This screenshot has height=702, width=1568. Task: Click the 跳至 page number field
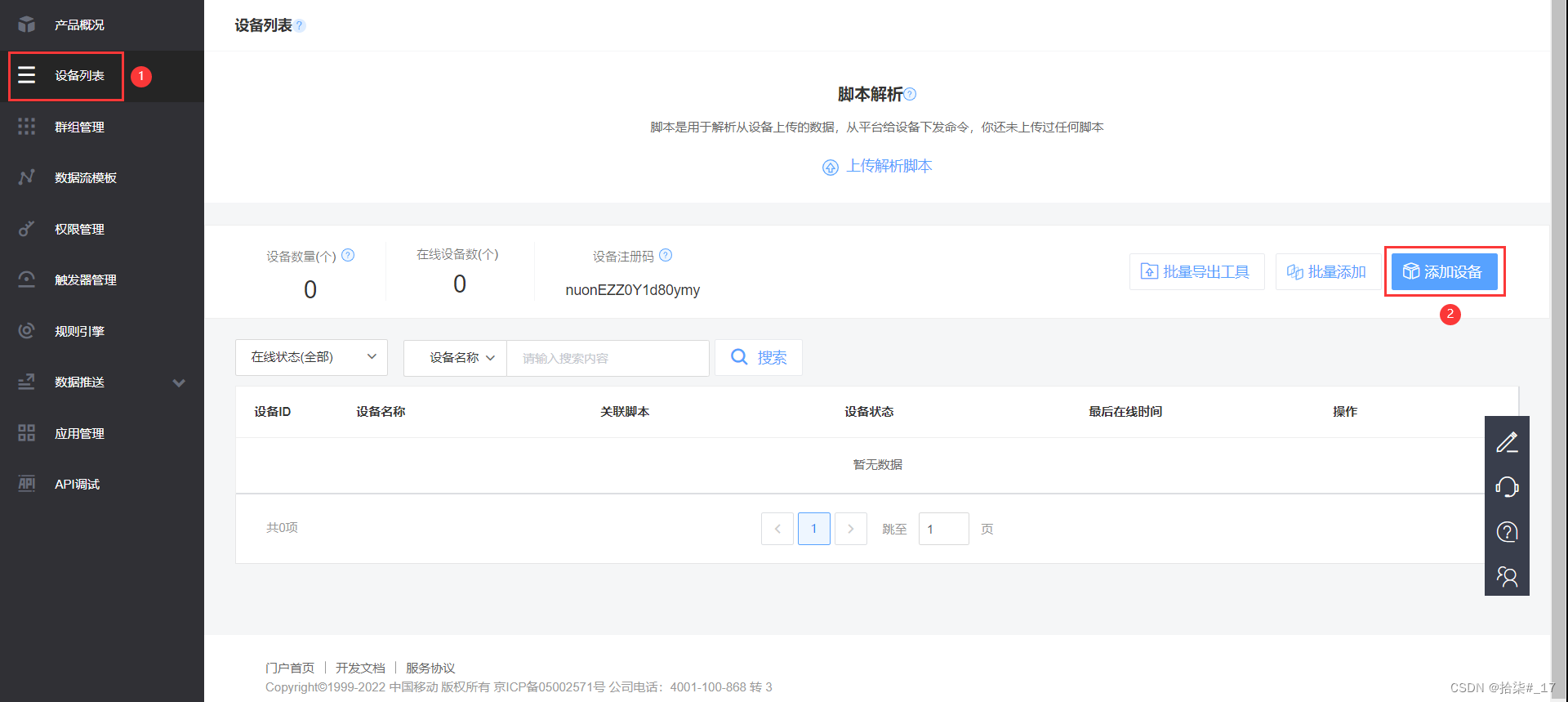[x=944, y=529]
